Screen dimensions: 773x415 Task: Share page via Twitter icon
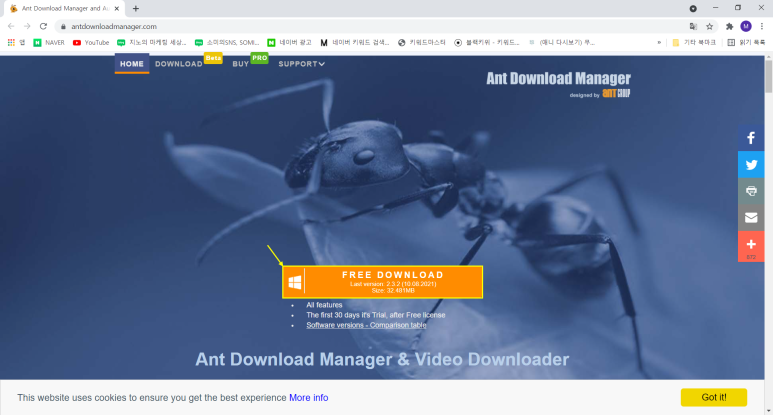[x=751, y=165]
